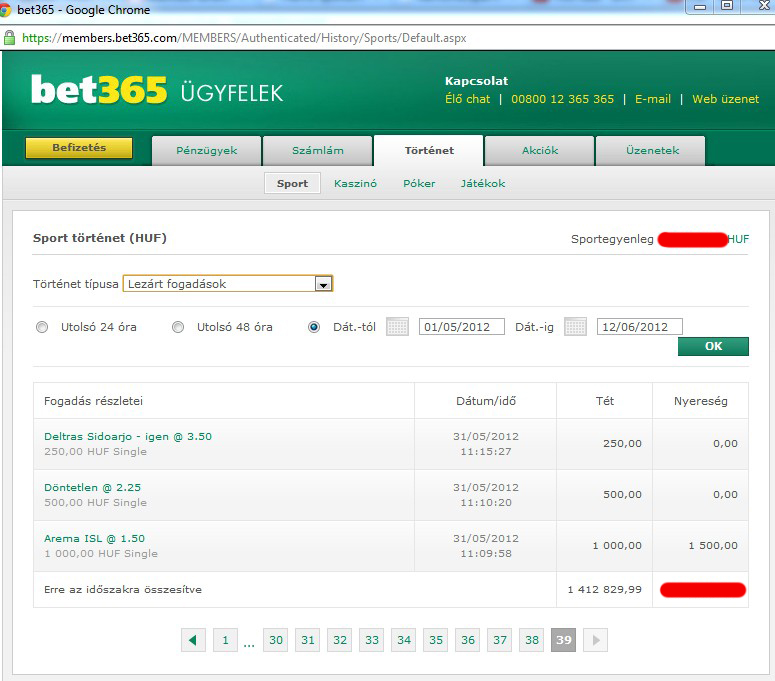Click the 1 000,00 stake value

click(617, 545)
